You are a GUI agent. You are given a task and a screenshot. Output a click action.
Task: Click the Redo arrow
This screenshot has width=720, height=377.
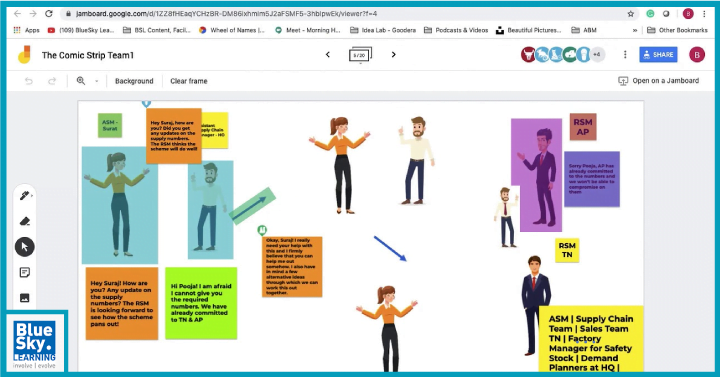click(x=52, y=81)
